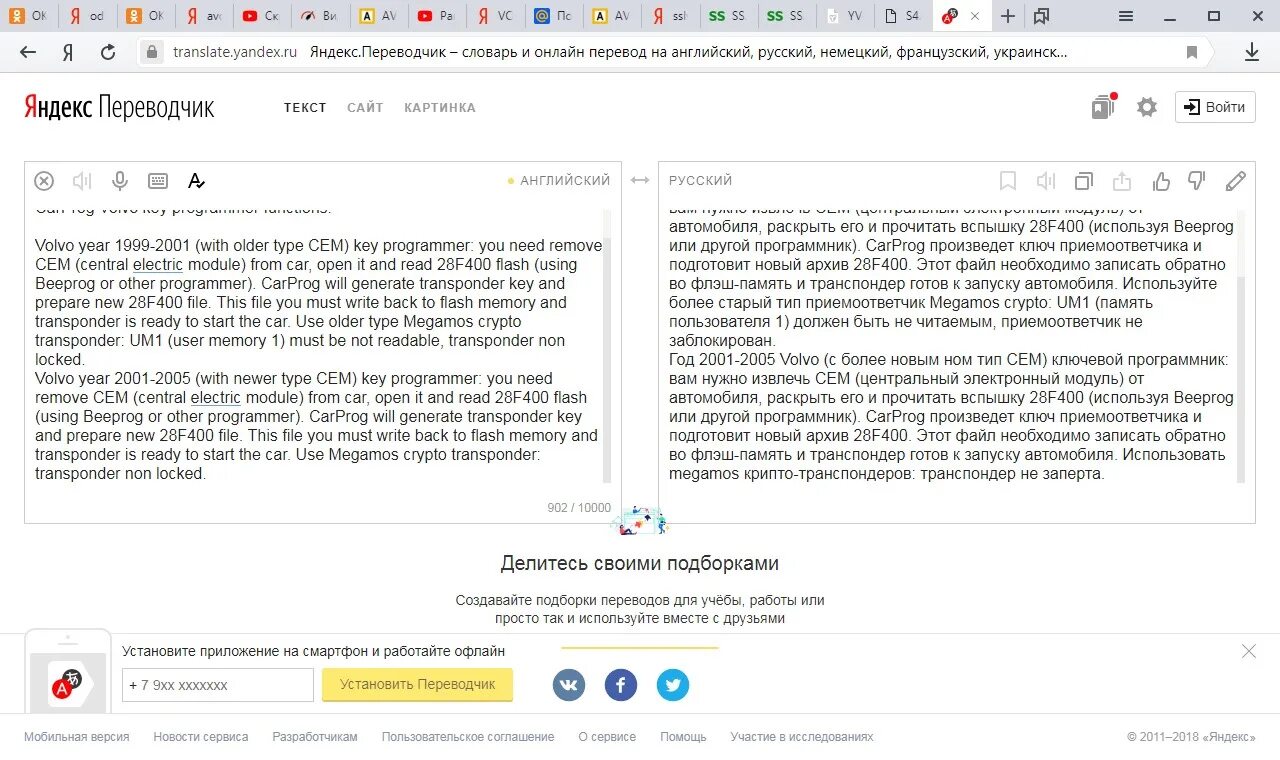
Task: Reload the page with the refresh icon
Action: tap(108, 52)
